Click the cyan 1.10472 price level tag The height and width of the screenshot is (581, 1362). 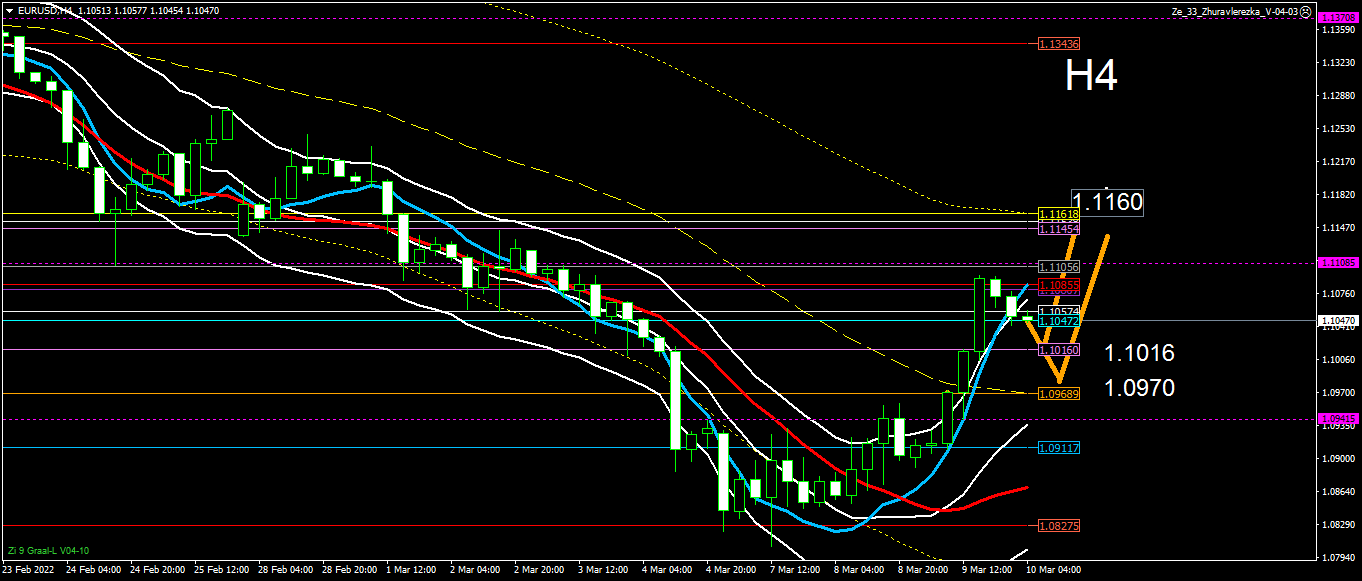click(x=1058, y=321)
